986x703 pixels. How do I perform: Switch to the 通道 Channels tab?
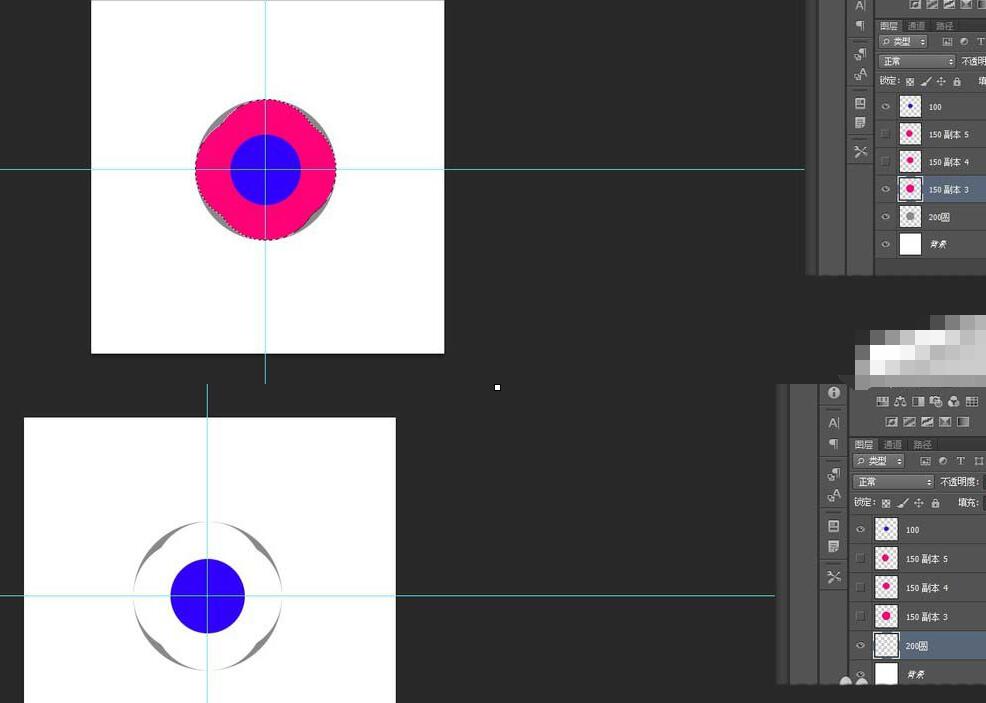(x=893, y=444)
